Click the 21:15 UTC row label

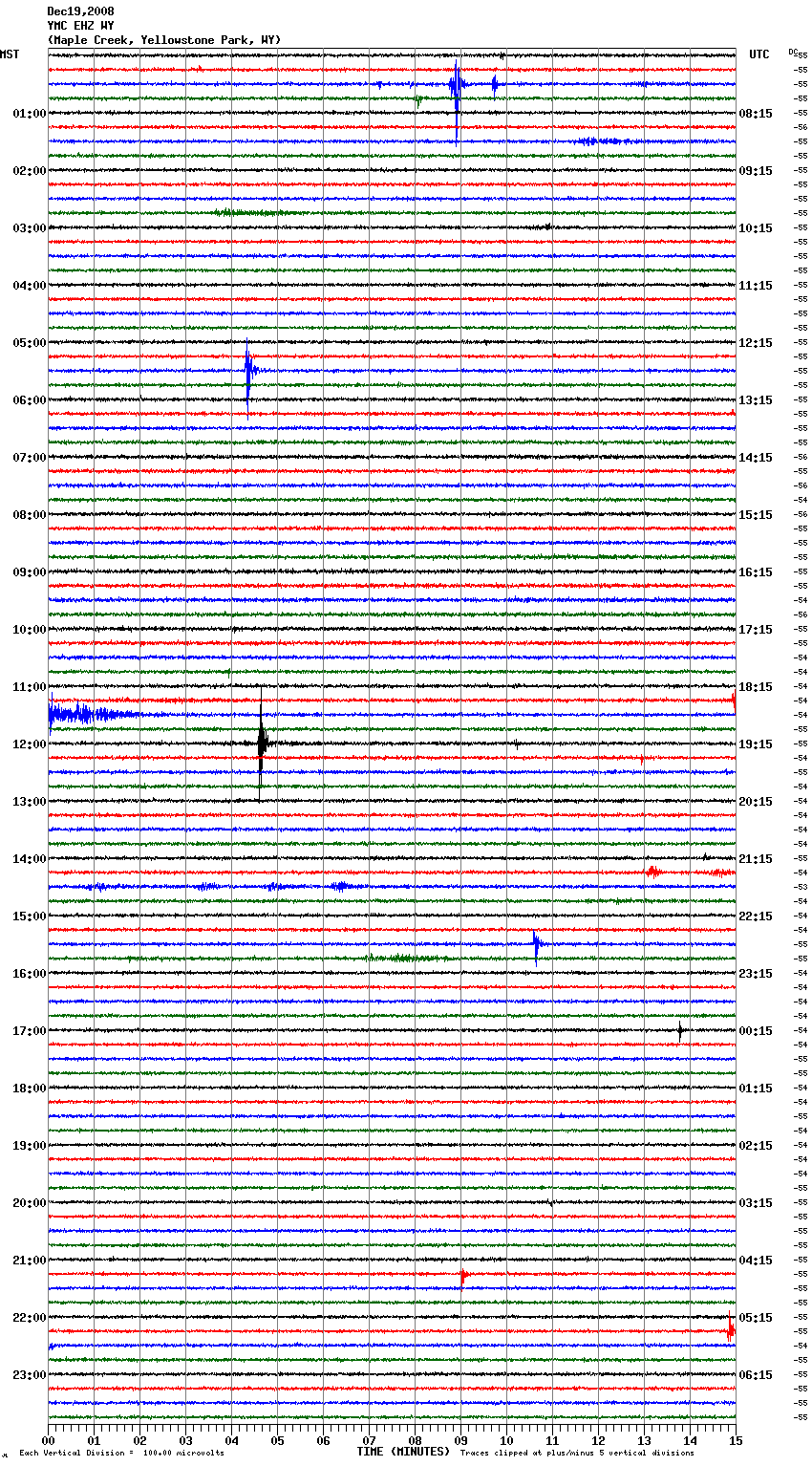[x=756, y=859]
